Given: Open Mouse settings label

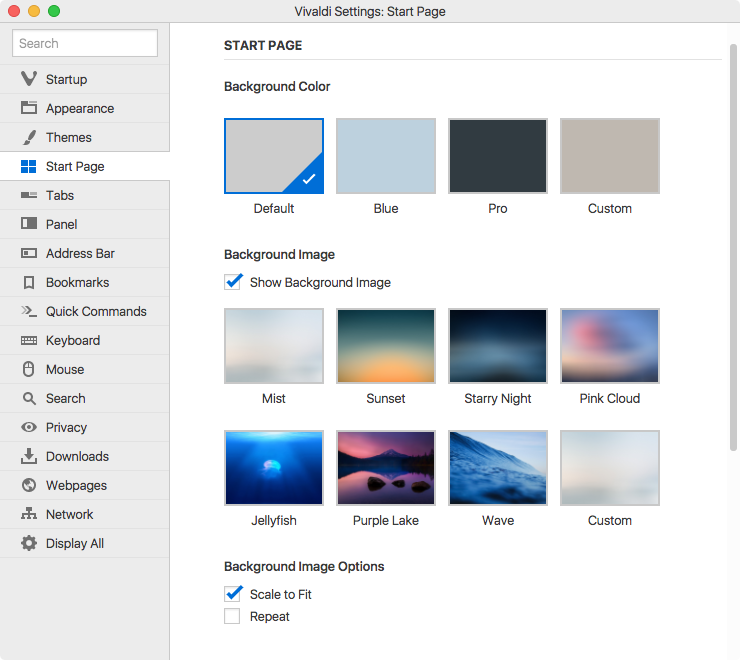Looking at the screenshot, I should click(x=65, y=370).
